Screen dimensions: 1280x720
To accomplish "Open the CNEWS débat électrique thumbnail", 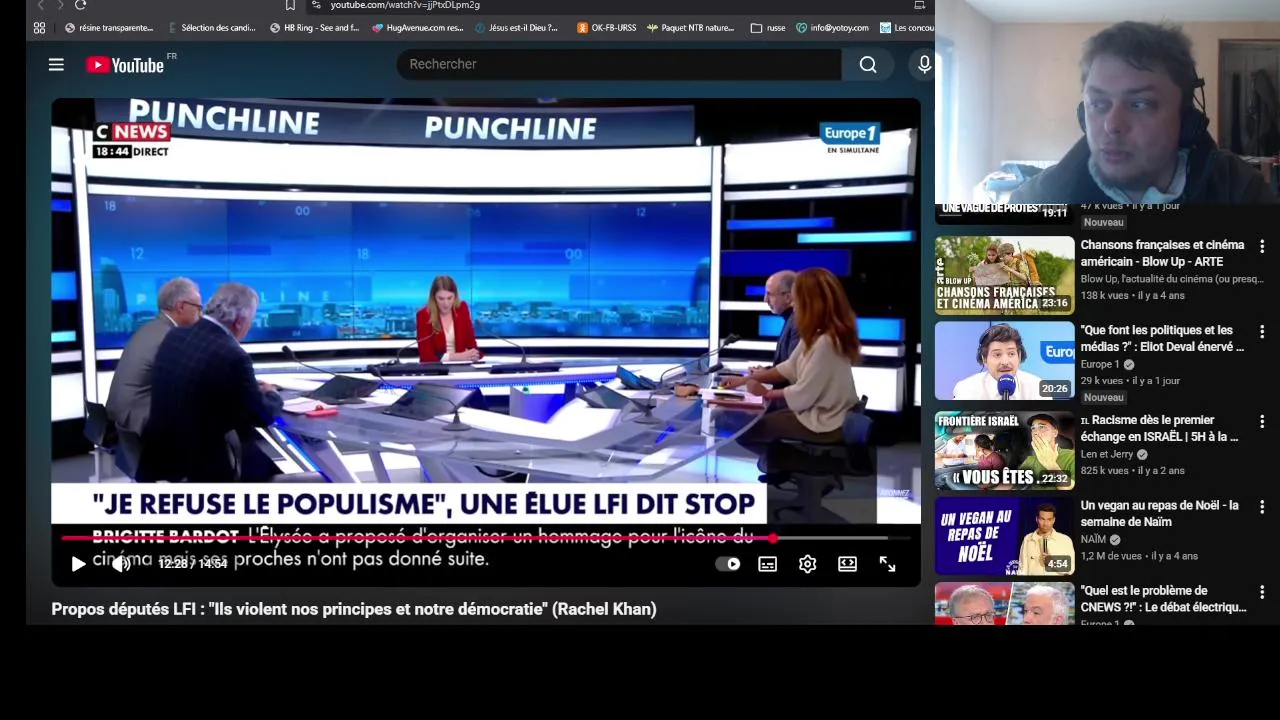I will point(1004,604).
